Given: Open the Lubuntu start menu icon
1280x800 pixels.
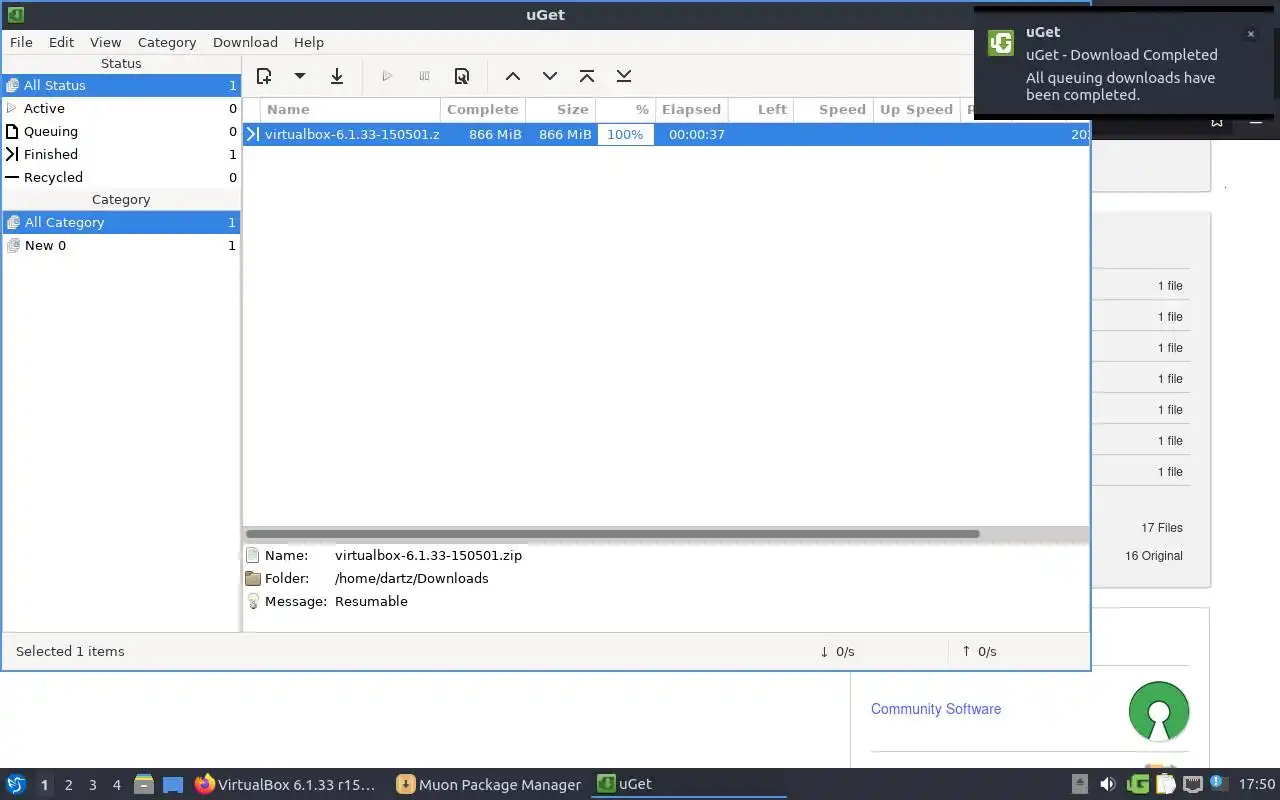Looking at the screenshot, I should coord(16,784).
